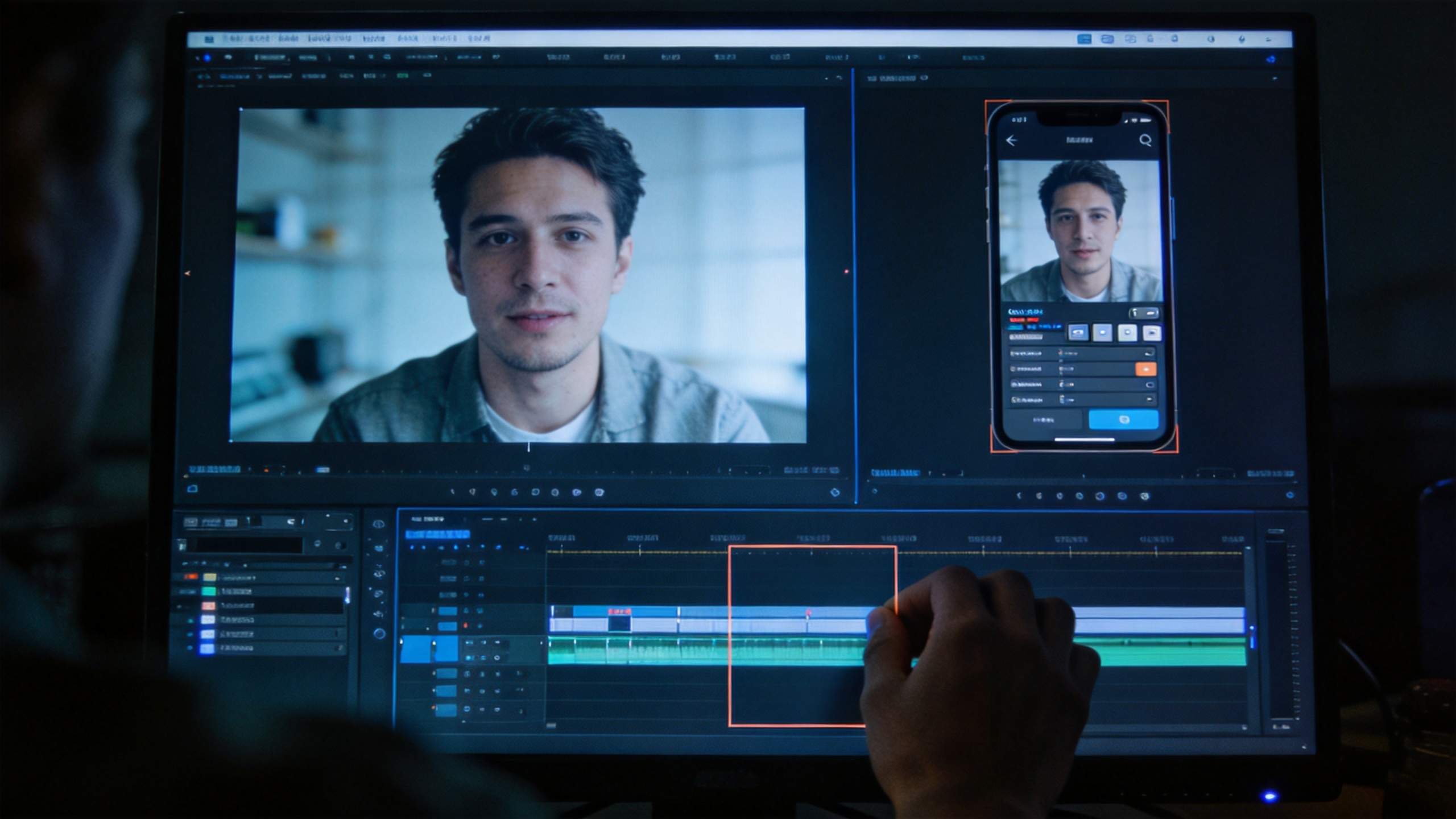The width and height of the screenshot is (1456, 819).
Task: Click the large face video in the source monitor
Action: pyautogui.click(x=518, y=275)
